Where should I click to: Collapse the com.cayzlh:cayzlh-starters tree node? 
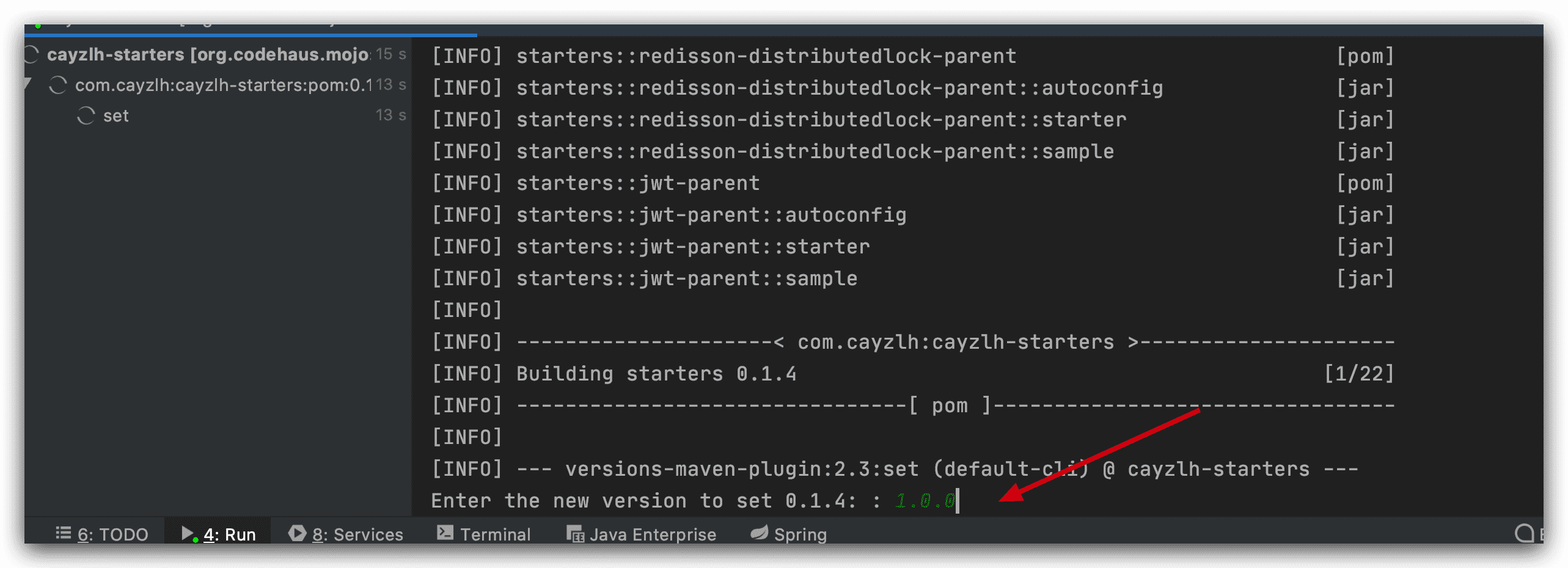pyautogui.click(x=28, y=83)
